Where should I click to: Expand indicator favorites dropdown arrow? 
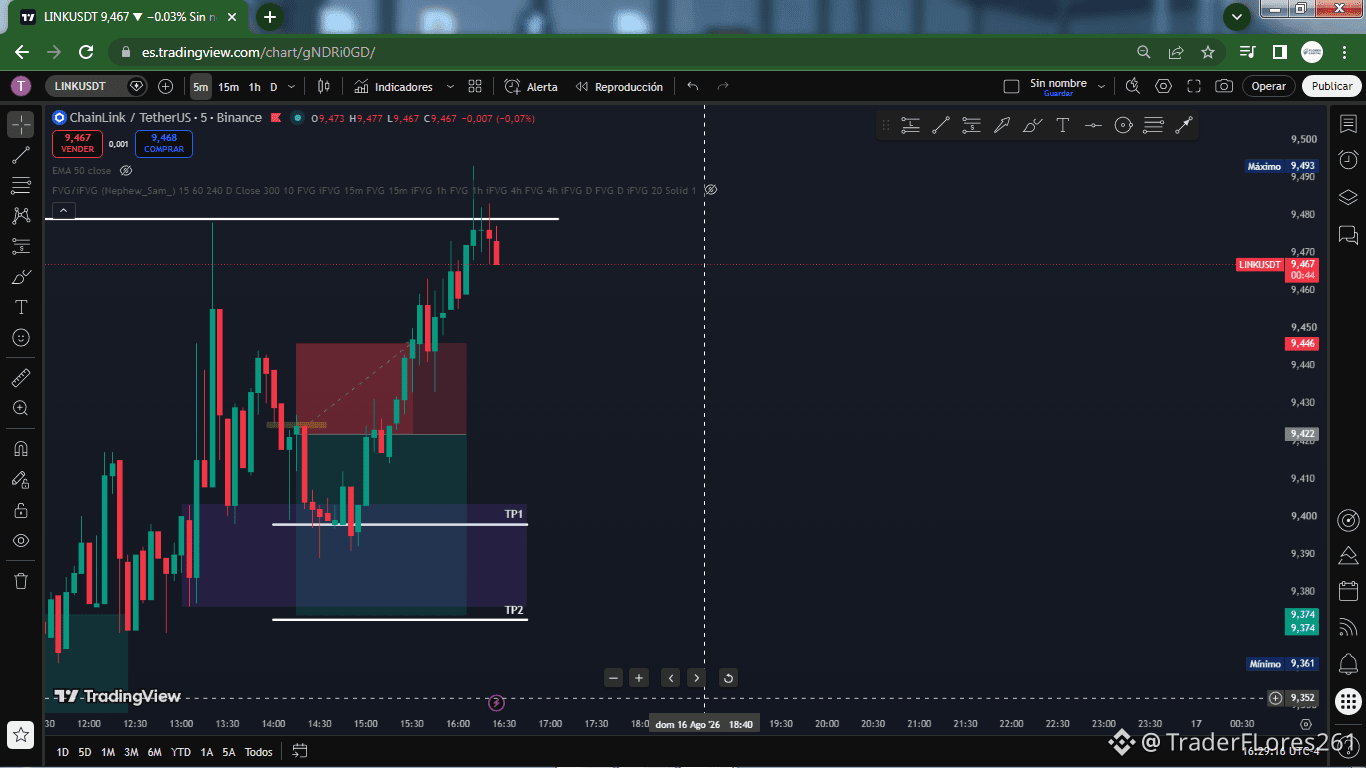450,87
